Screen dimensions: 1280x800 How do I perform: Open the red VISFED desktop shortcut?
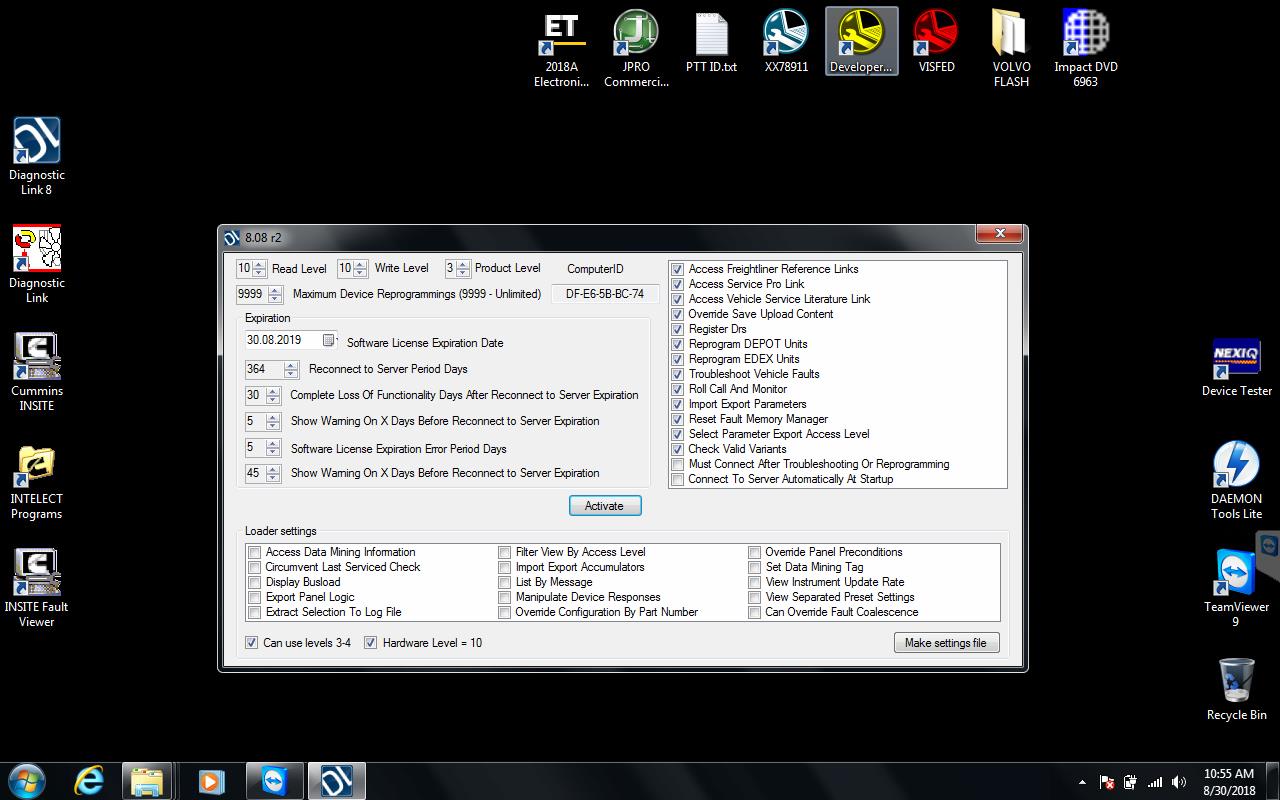[x=936, y=42]
